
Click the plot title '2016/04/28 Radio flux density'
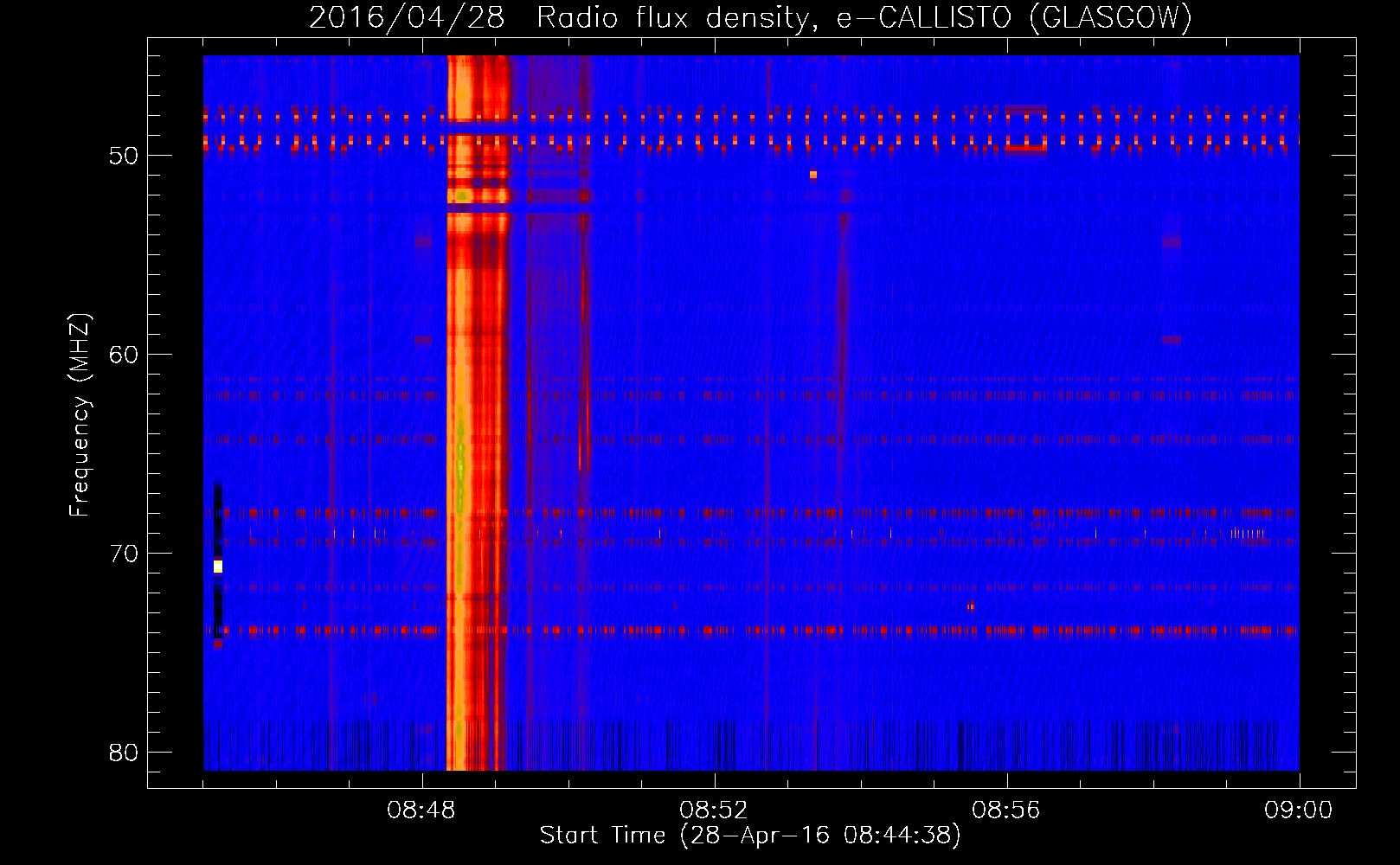pyautogui.click(x=750, y=17)
